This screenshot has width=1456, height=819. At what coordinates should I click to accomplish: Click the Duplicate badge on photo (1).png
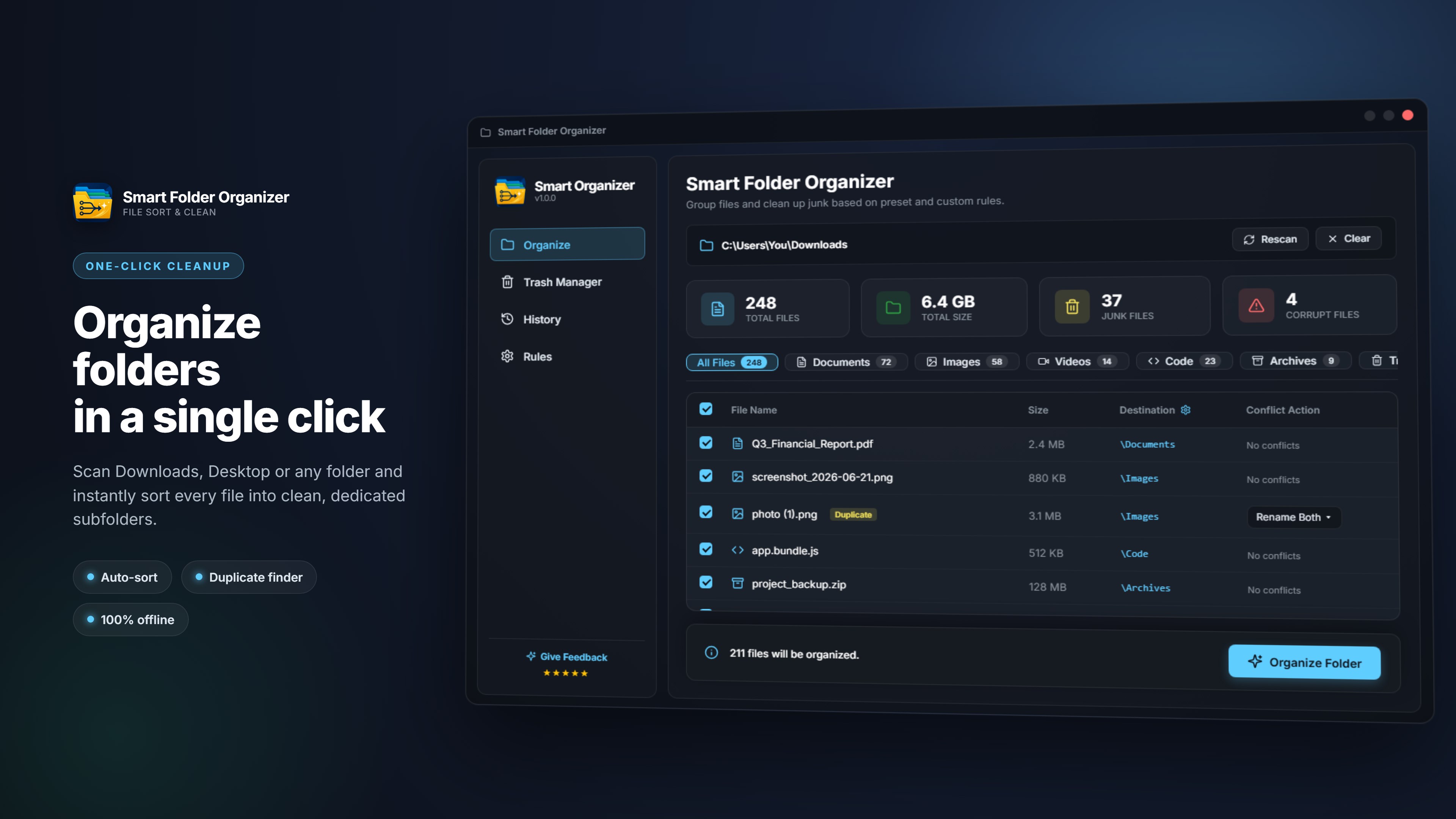tap(853, 515)
